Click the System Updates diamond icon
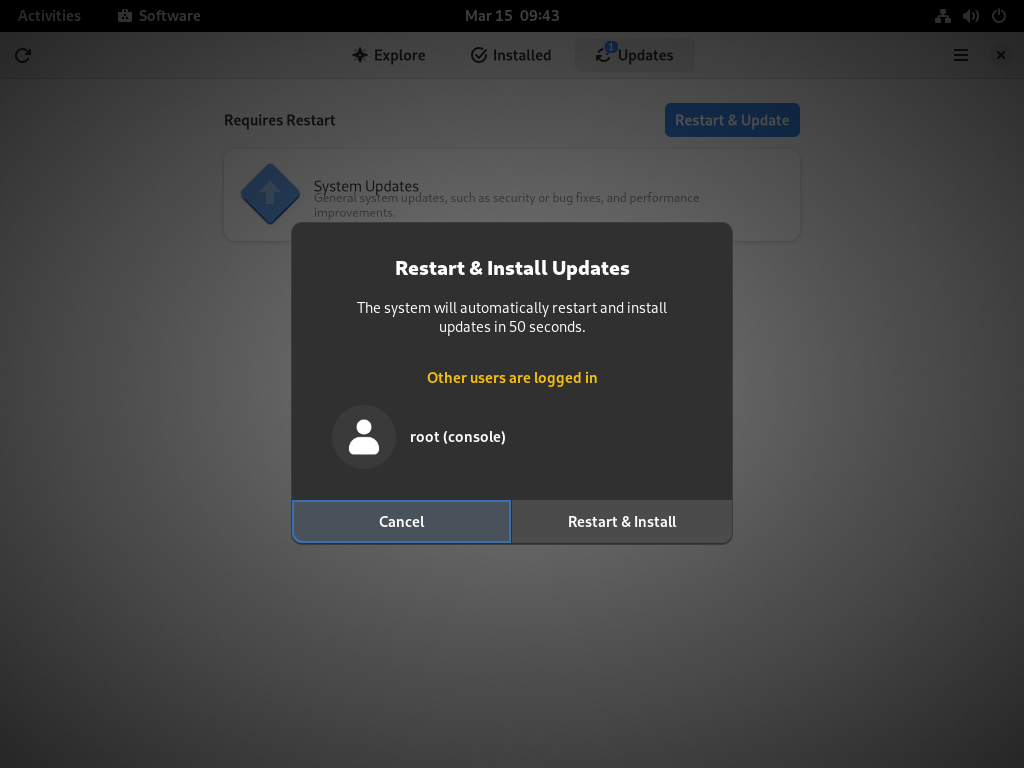The width and height of the screenshot is (1024, 768). click(x=270, y=194)
